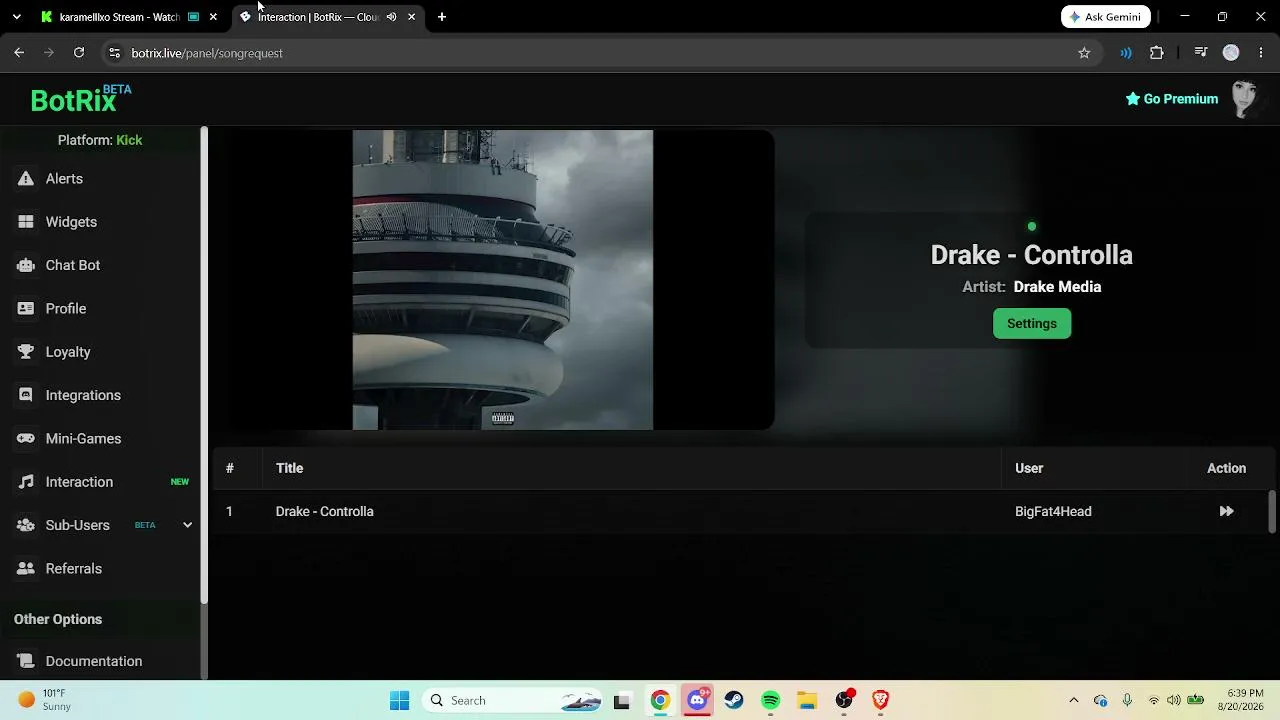
Task: Bookmark this page with star icon
Action: (x=1084, y=53)
